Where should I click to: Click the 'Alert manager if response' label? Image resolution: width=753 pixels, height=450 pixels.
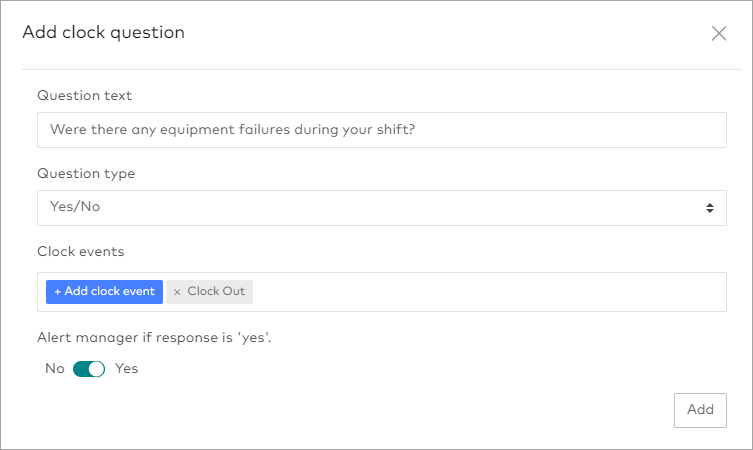pos(154,338)
